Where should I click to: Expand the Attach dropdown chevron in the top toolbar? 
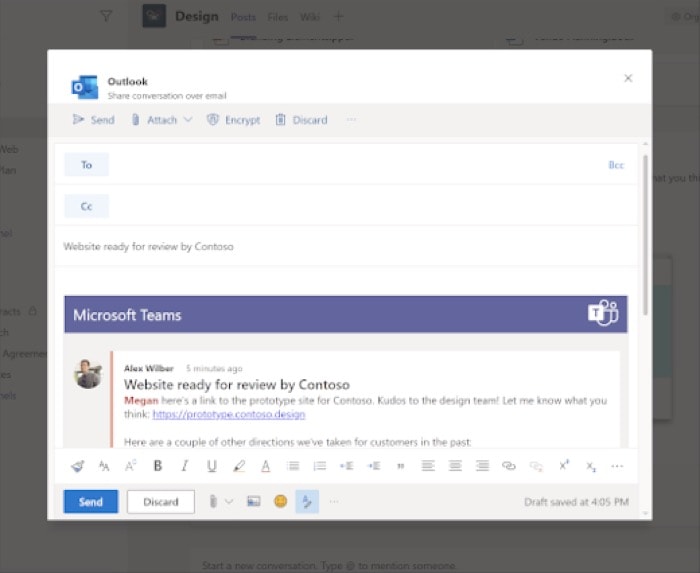(188, 119)
